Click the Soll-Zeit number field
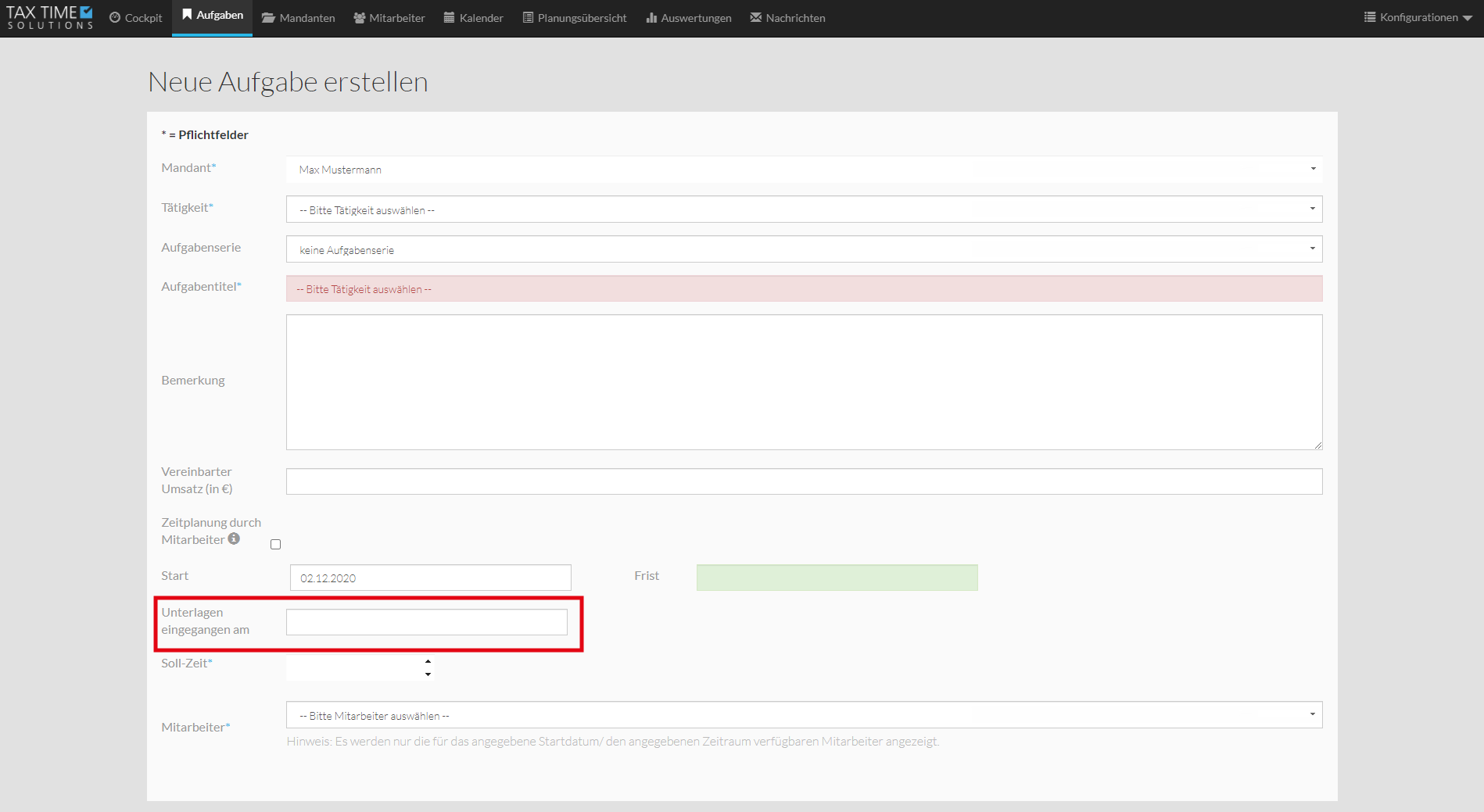The image size is (1484, 812). click(x=360, y=668)
